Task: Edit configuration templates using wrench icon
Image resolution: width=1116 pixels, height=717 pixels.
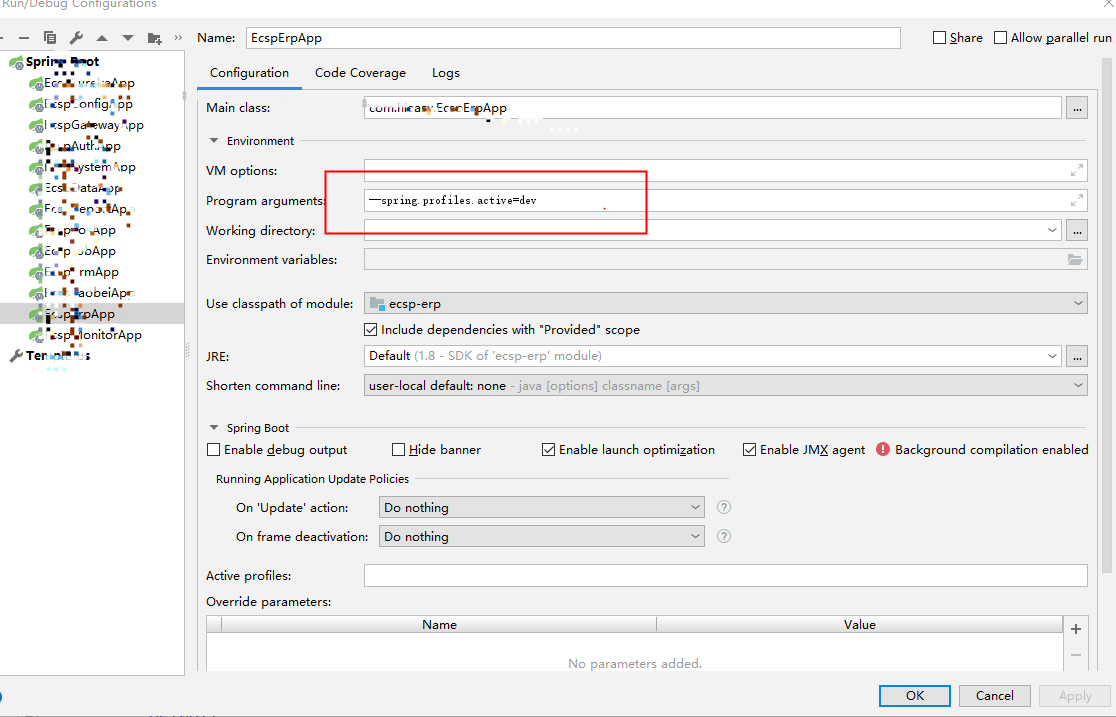Action: click(75, 37)
